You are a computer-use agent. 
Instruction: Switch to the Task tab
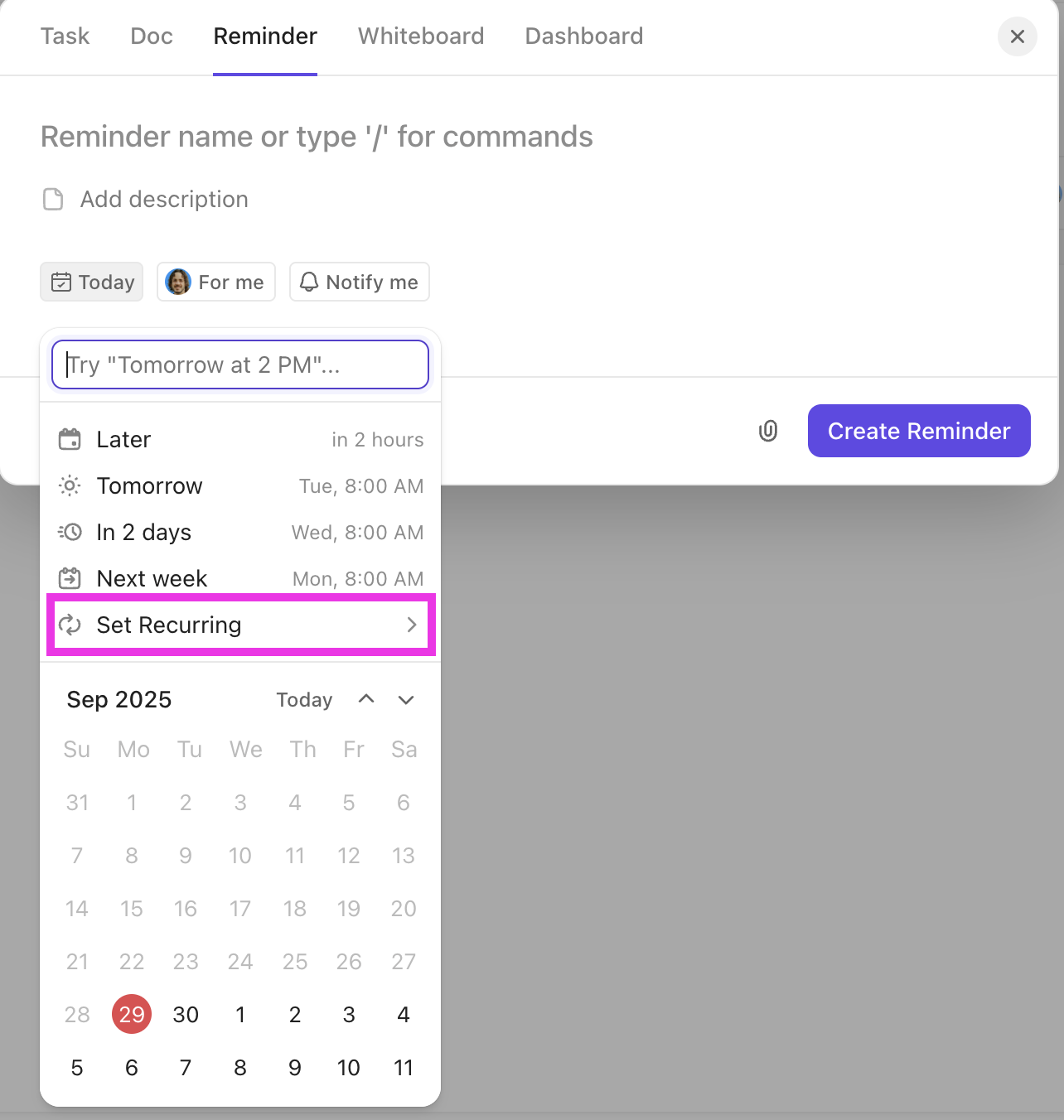(x=65, y=36)
